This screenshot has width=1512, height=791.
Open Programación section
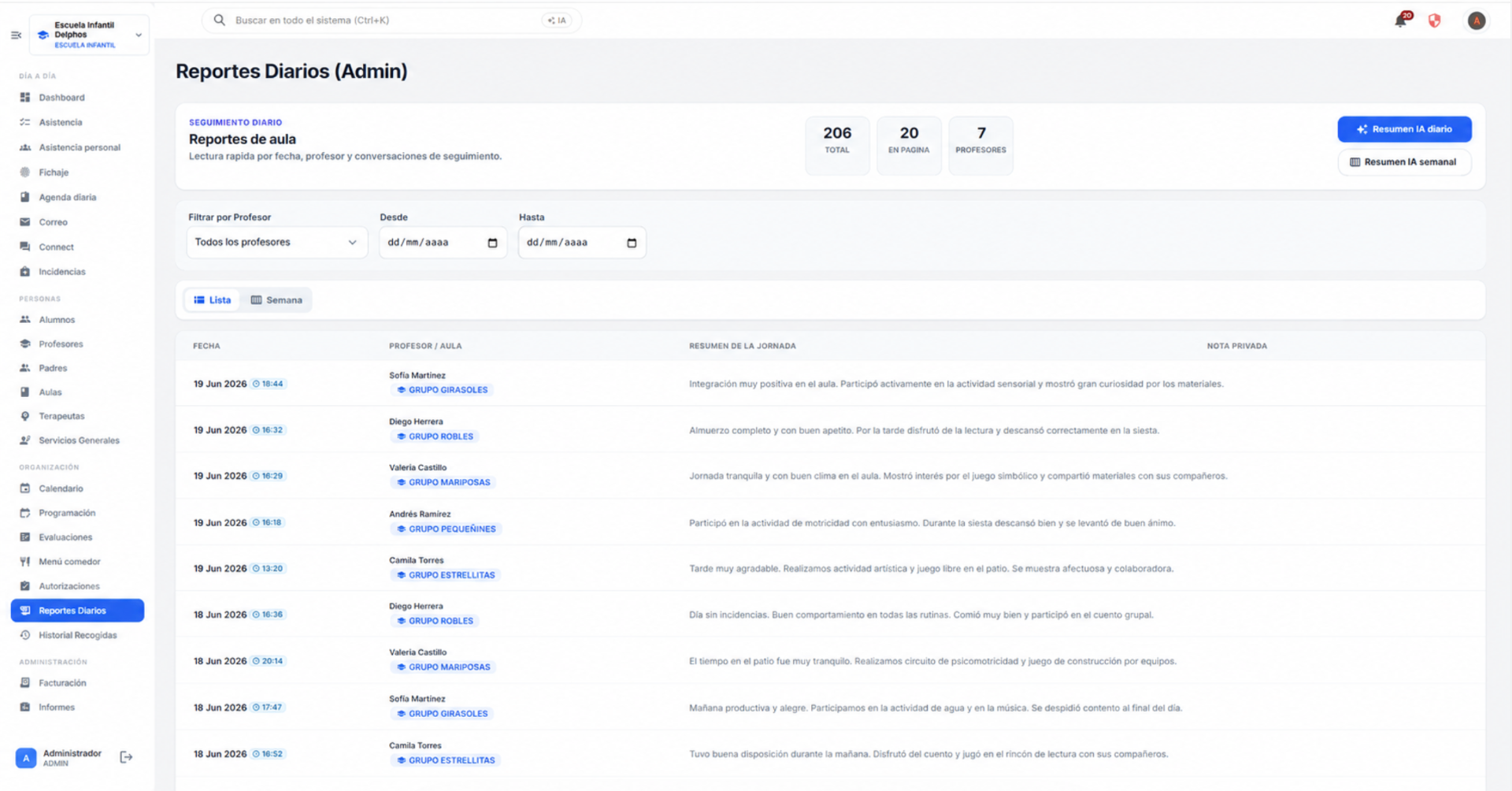pos(77,513)
